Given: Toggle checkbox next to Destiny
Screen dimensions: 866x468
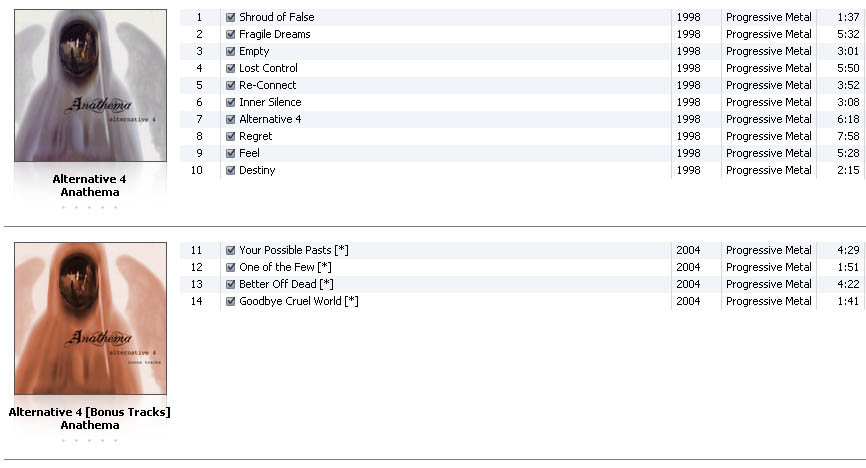Looking at the screenshot, I should (231, 170).
